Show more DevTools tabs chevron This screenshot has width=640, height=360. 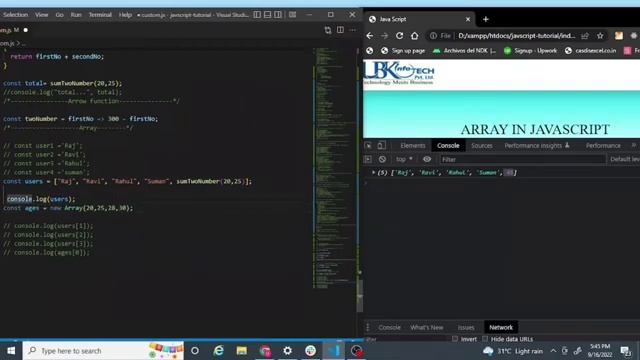tap(634, 146)
